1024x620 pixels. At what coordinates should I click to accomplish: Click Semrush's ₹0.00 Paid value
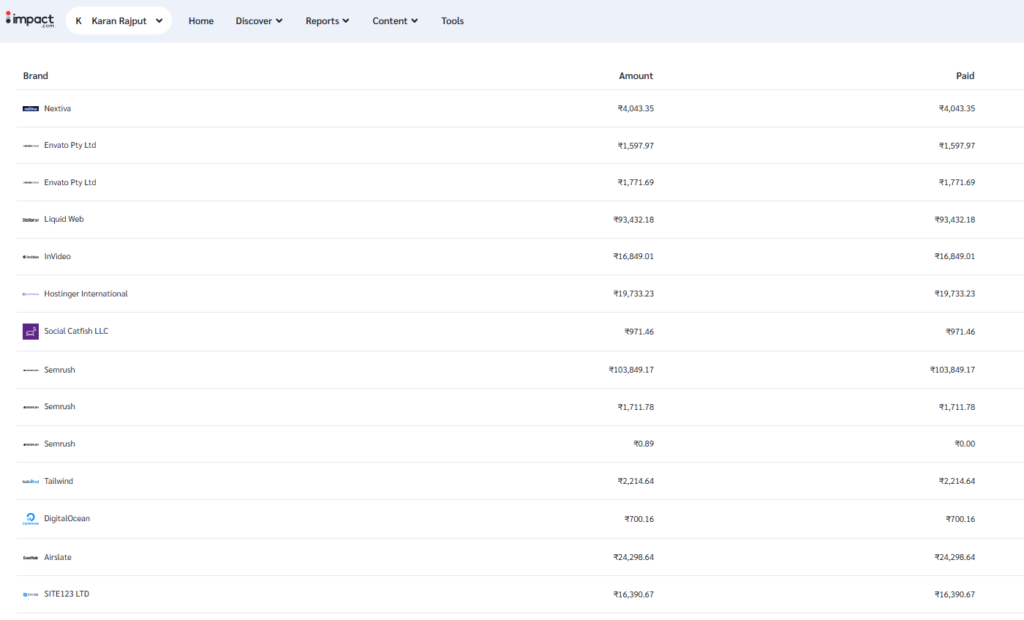pyautogui.click(x=965, y=444)
